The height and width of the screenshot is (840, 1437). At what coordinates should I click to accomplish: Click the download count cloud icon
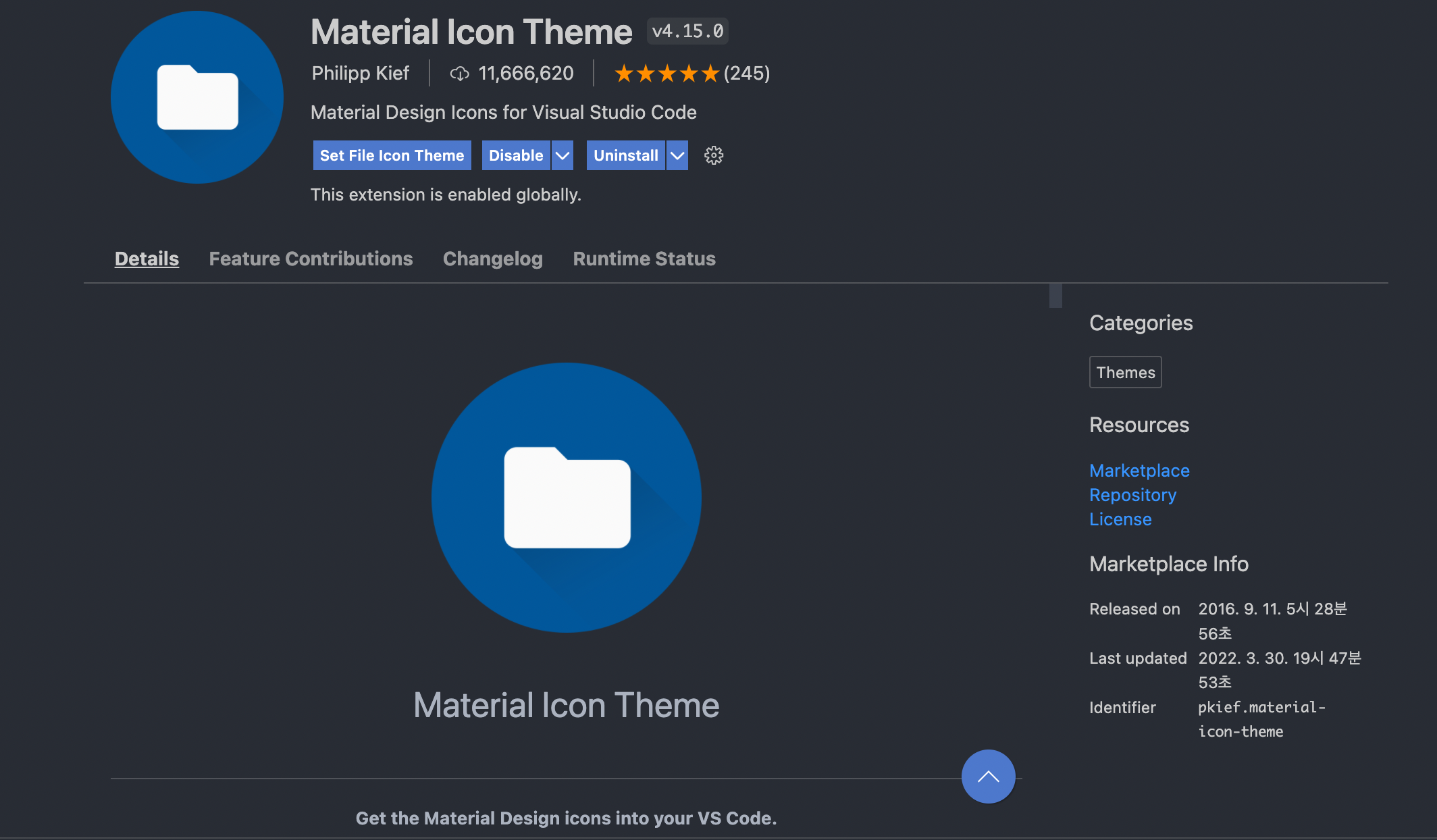459,74
